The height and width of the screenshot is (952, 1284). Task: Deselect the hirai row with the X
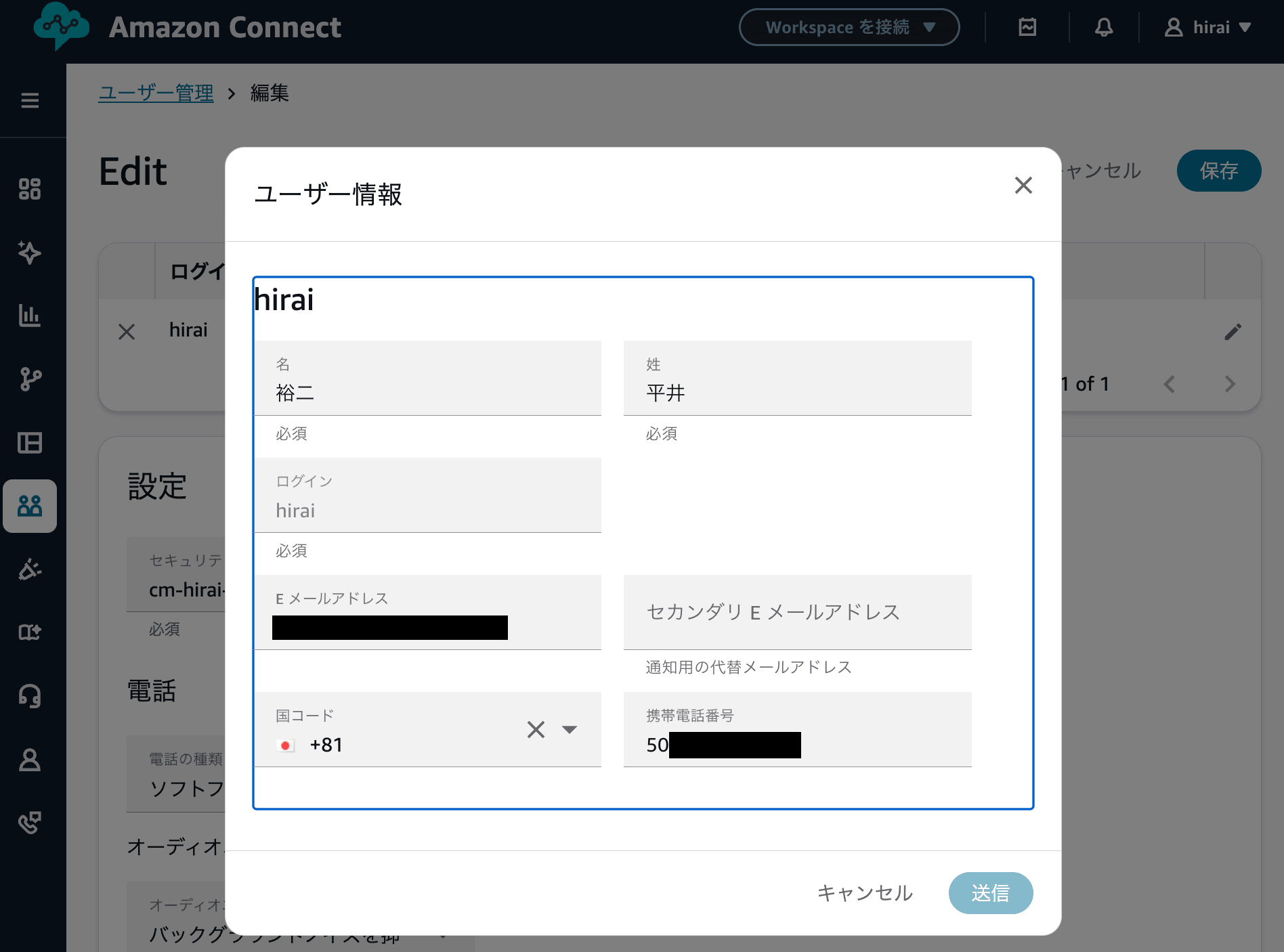[127, 331]
